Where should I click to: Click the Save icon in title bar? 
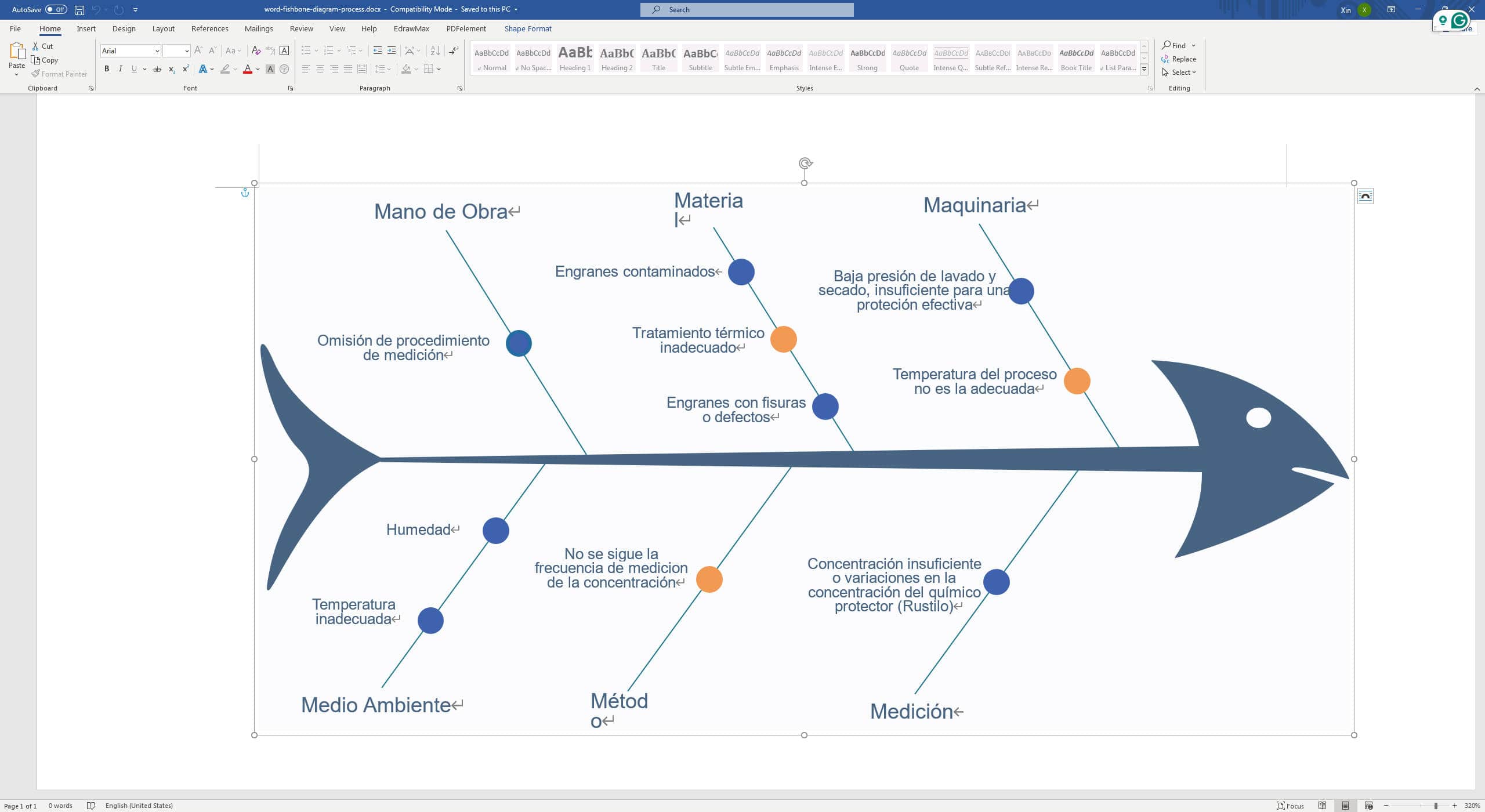[79, 9]
